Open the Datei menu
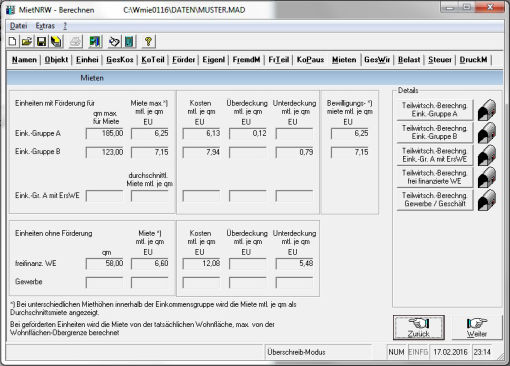The width and height of the screenshot is (510, 366). [18, 26]
